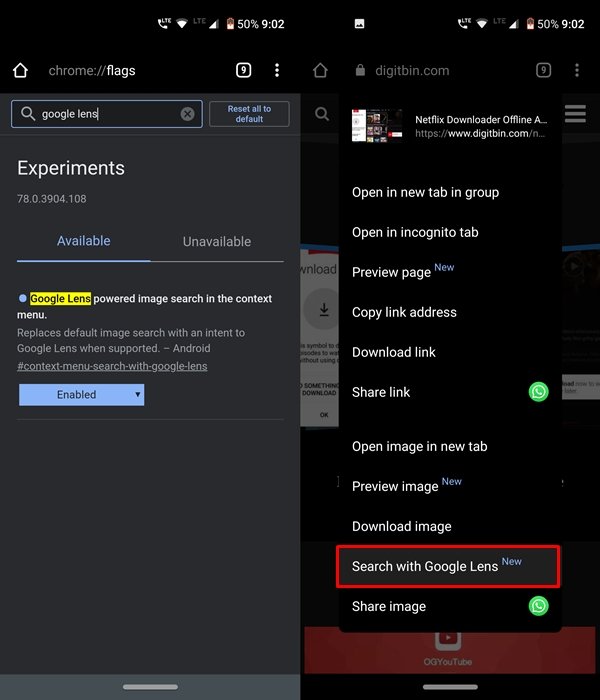Choose Search with Google Lens
The width and height of the screenshot is (600, 700).
pos(448,566)
